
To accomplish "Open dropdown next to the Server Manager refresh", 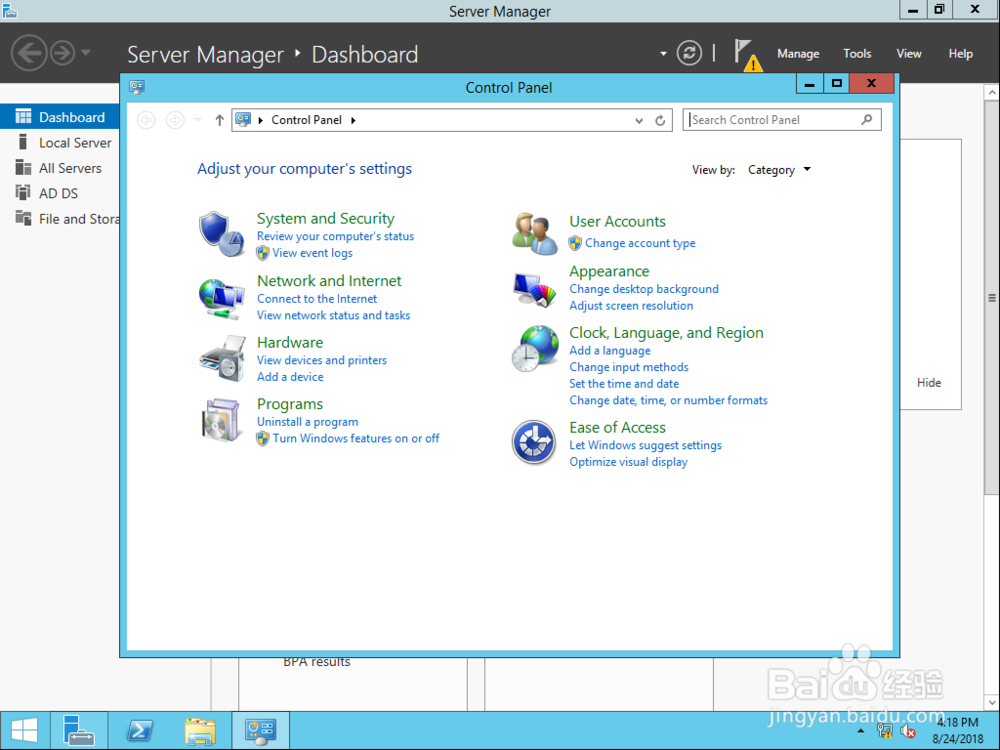I will pyautogui.click(x=663, y=54).
